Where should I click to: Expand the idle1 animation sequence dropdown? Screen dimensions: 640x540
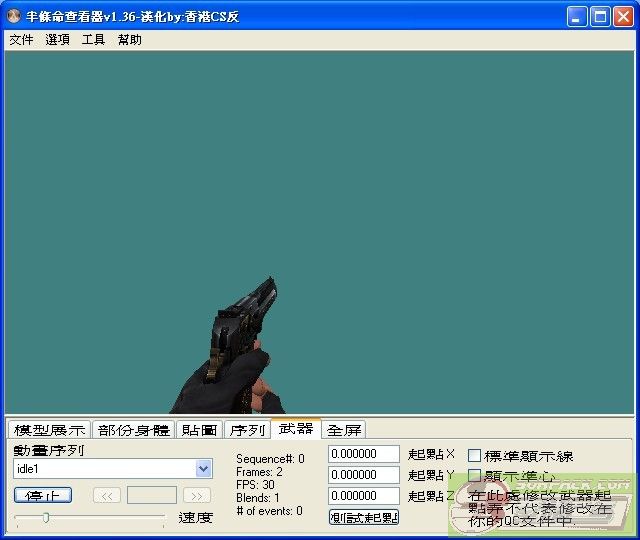click(203, 469)
